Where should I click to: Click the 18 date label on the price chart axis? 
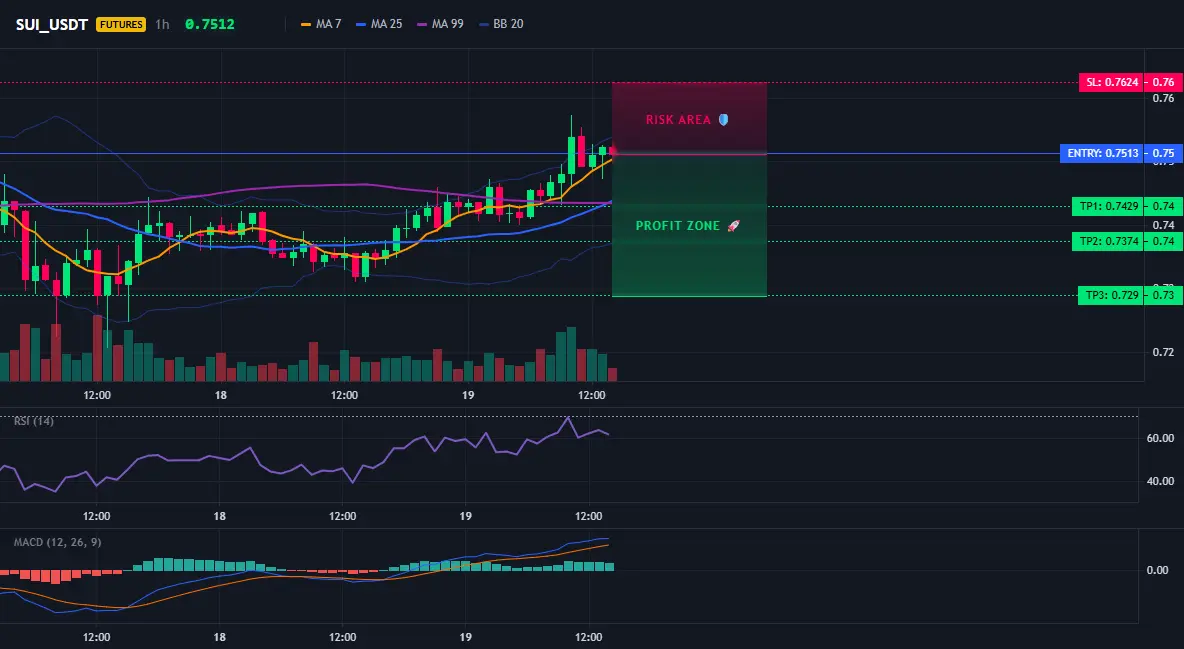pyautogui.click(x=220, y=395)
